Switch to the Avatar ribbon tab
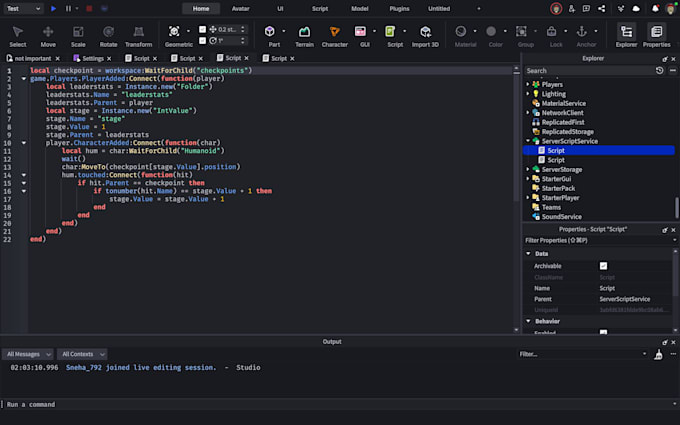The height and width of the screenshot is (425, 680). click(240, 8)
